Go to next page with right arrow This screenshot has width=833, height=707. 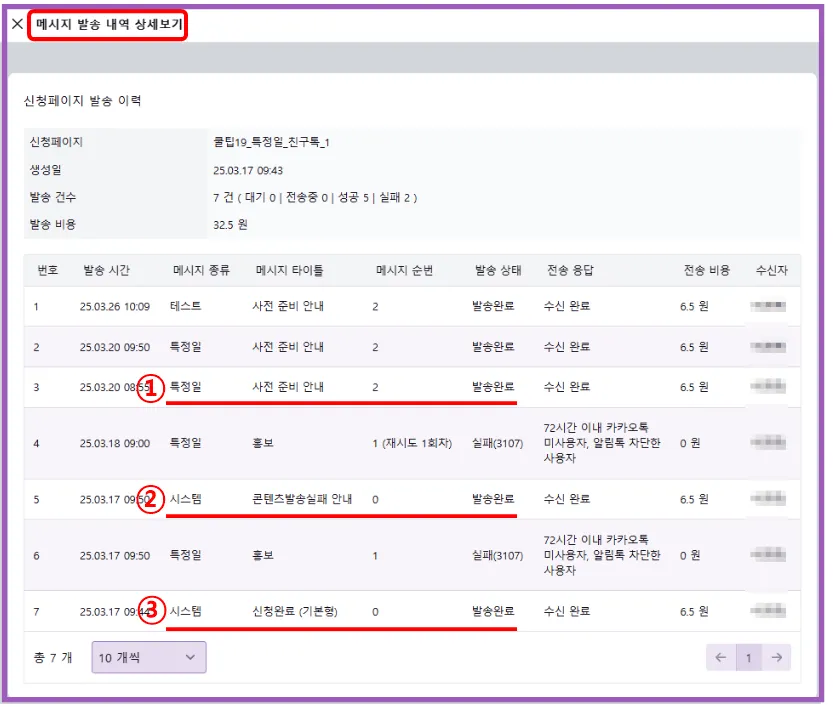point(777,658)
